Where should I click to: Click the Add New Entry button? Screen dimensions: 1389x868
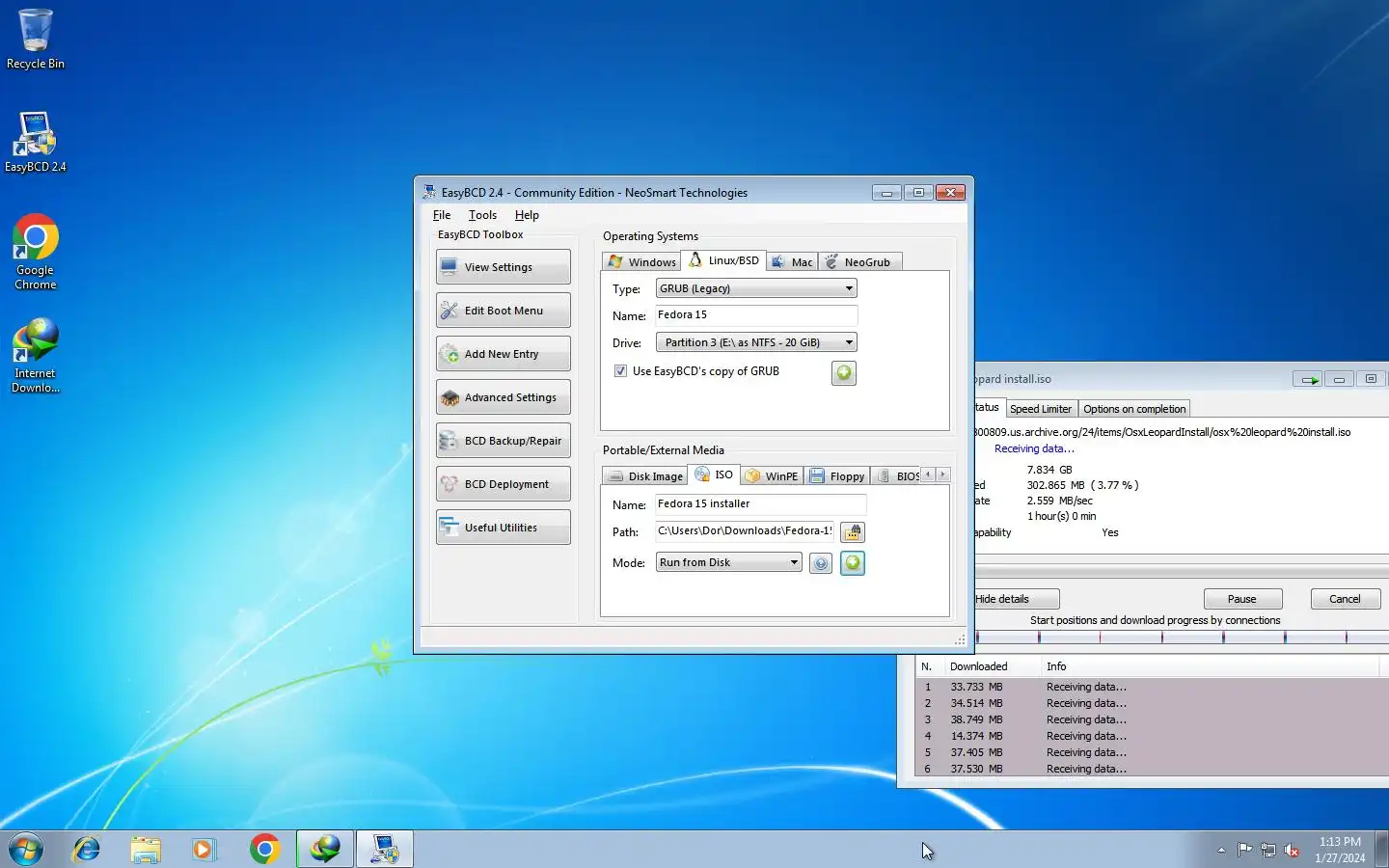tap(503, 354)
